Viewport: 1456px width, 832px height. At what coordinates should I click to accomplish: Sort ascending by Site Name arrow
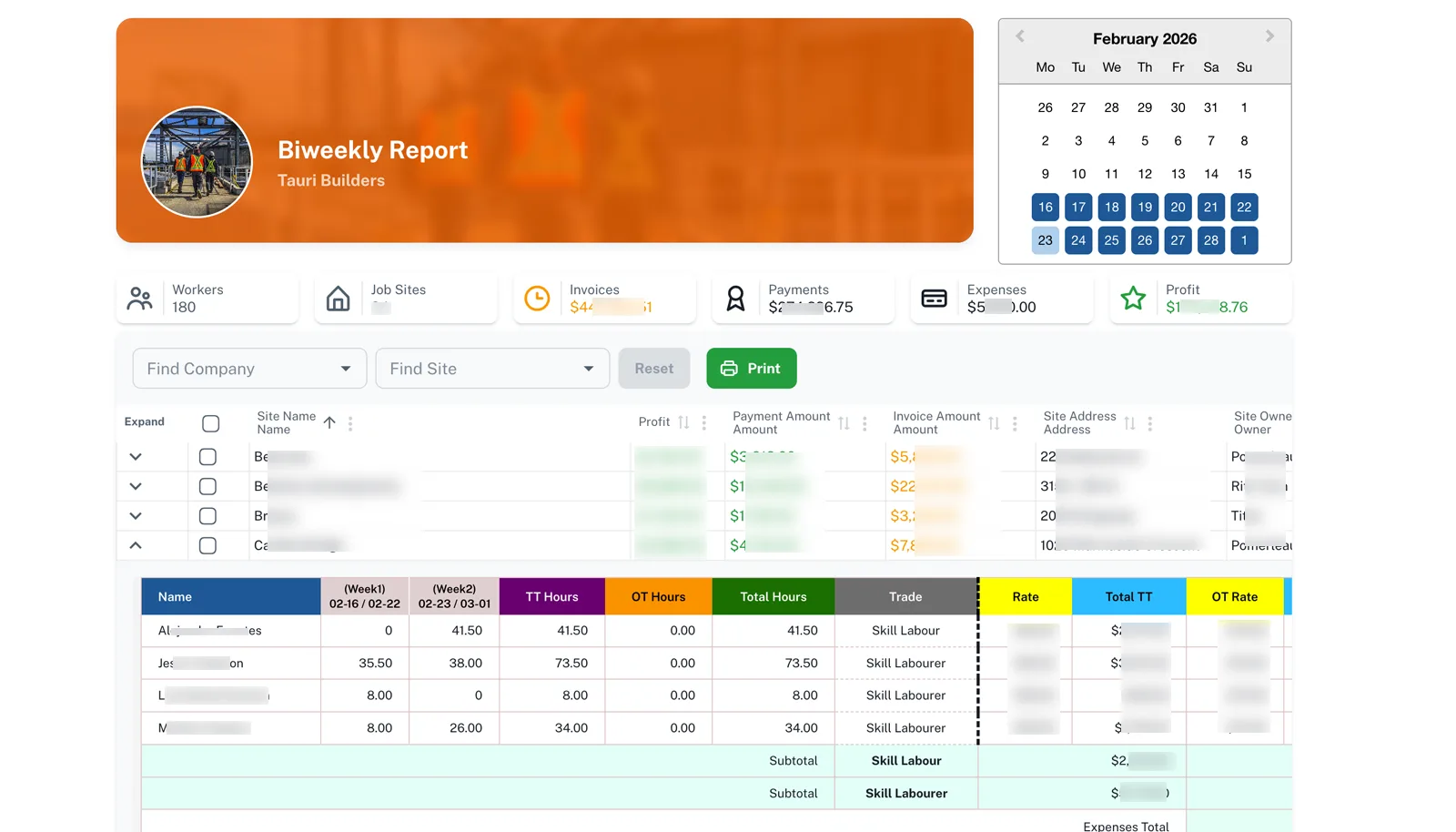click(x=329, y=422)
